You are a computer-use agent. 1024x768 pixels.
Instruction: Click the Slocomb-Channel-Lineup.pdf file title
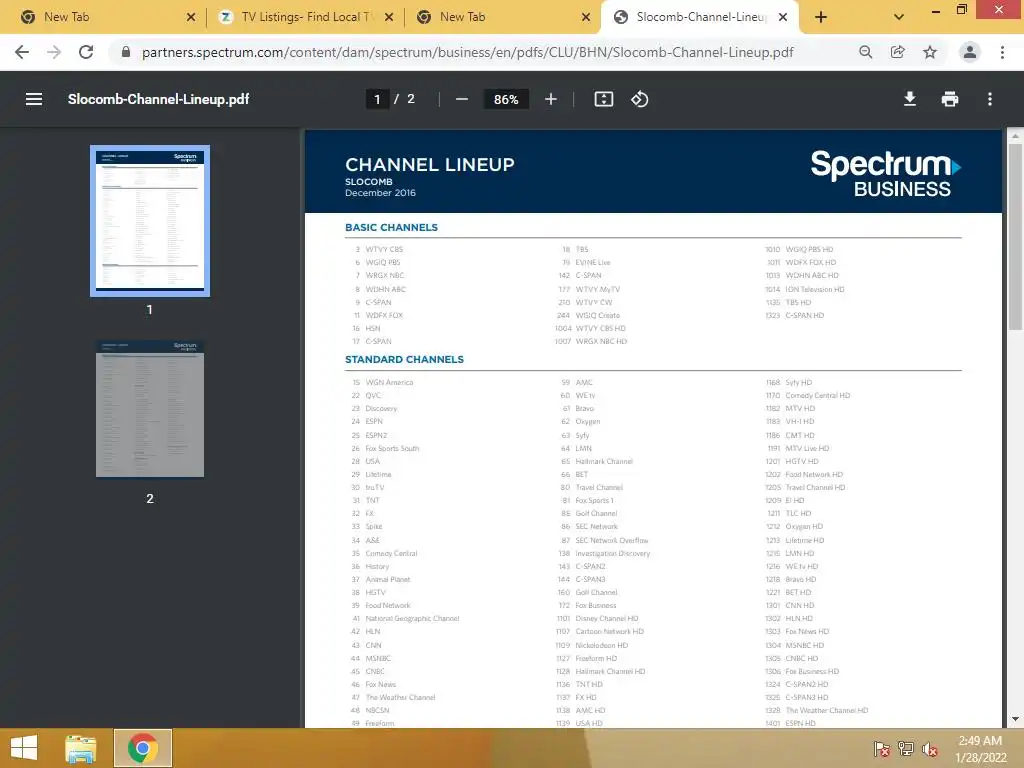[158, 99]
